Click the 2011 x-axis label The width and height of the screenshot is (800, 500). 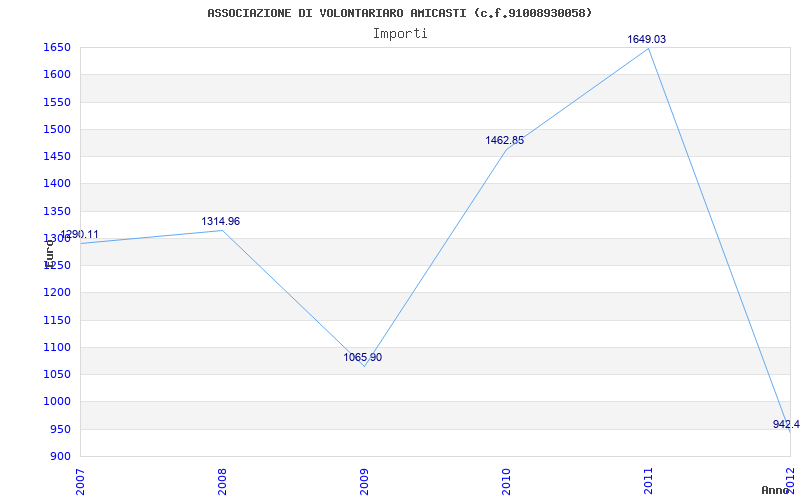tap(648, 481)
